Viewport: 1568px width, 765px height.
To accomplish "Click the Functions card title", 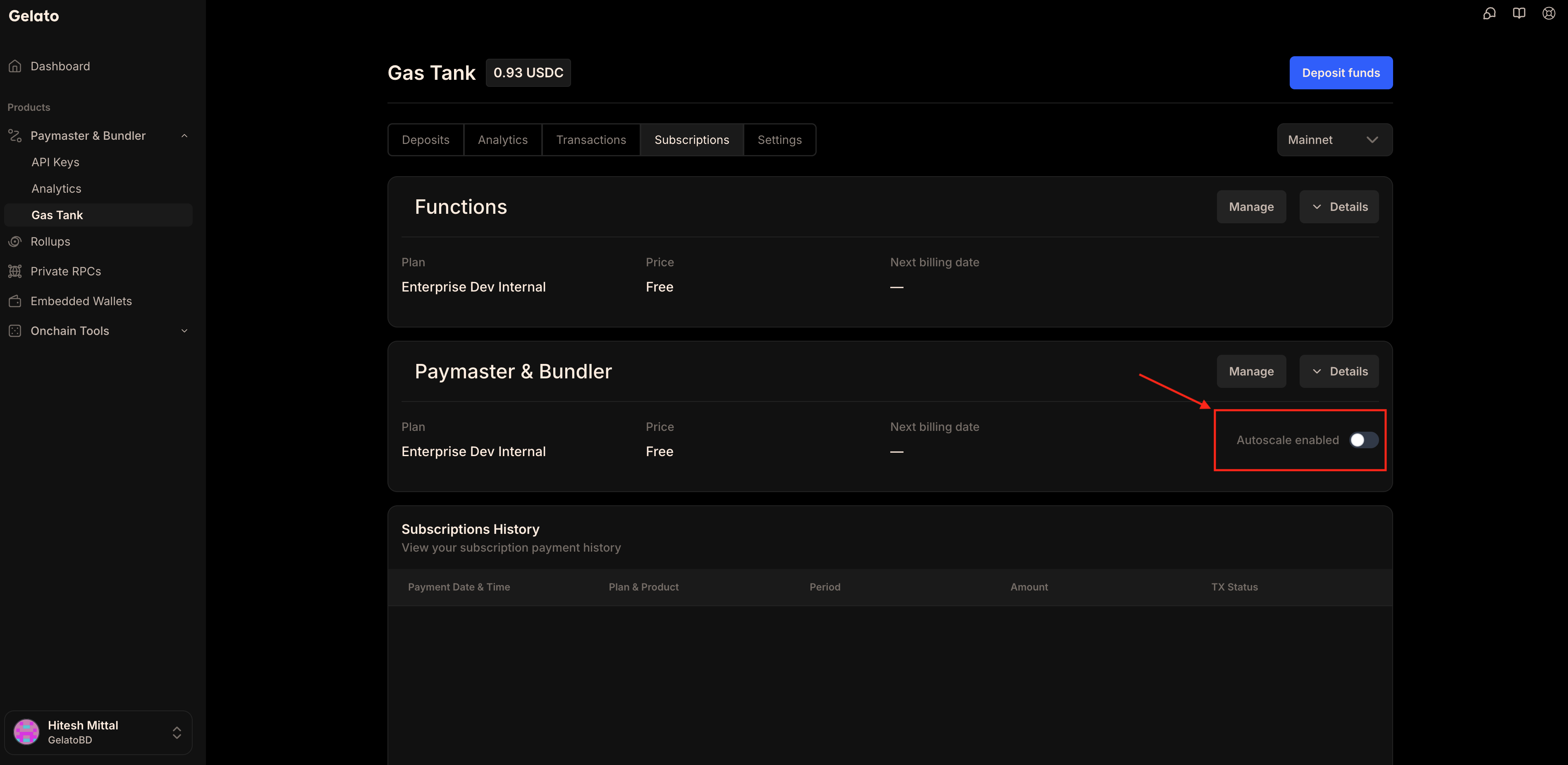I will coord(461,207).
